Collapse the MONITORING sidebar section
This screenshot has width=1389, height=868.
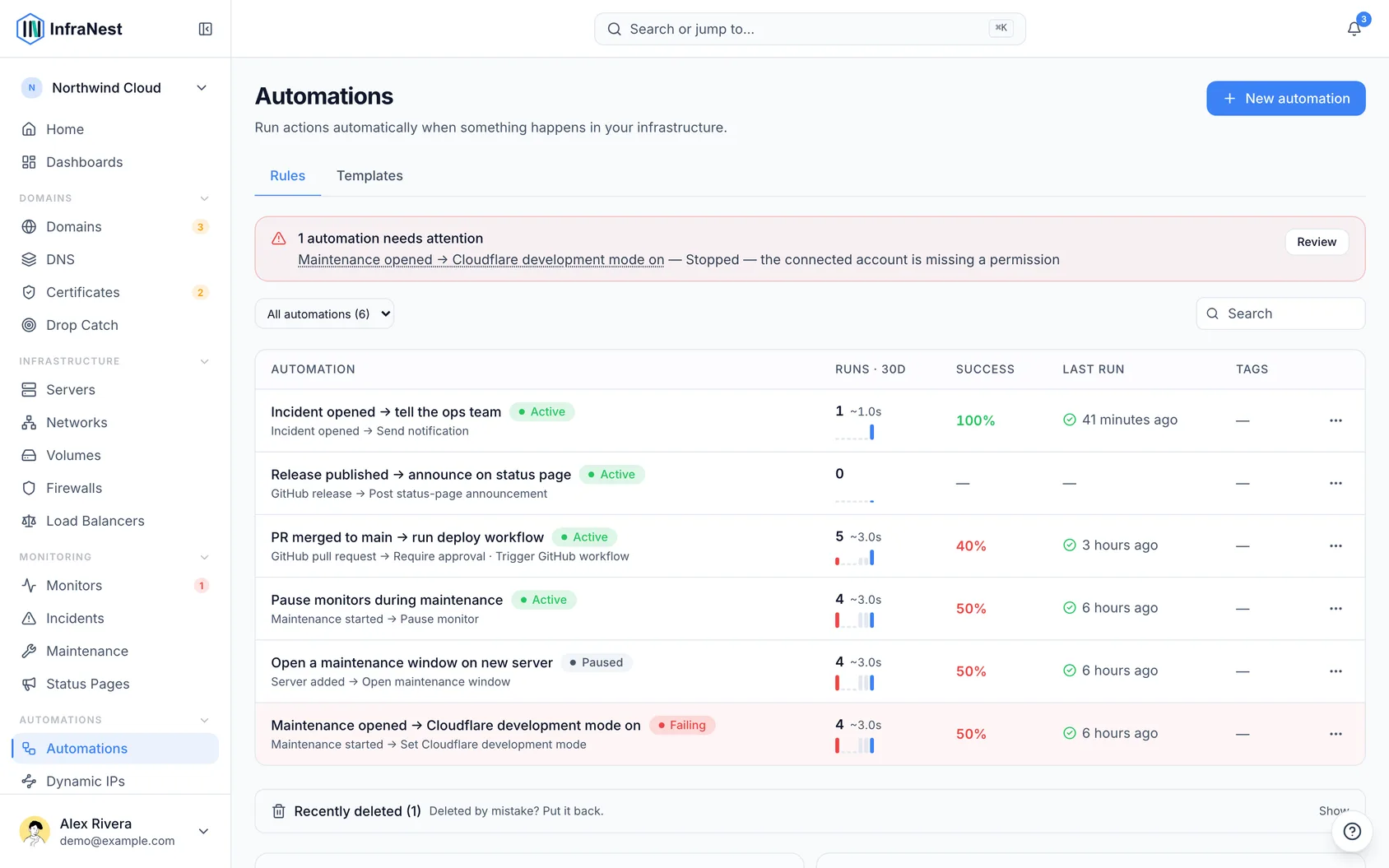[x=204, y=557]
